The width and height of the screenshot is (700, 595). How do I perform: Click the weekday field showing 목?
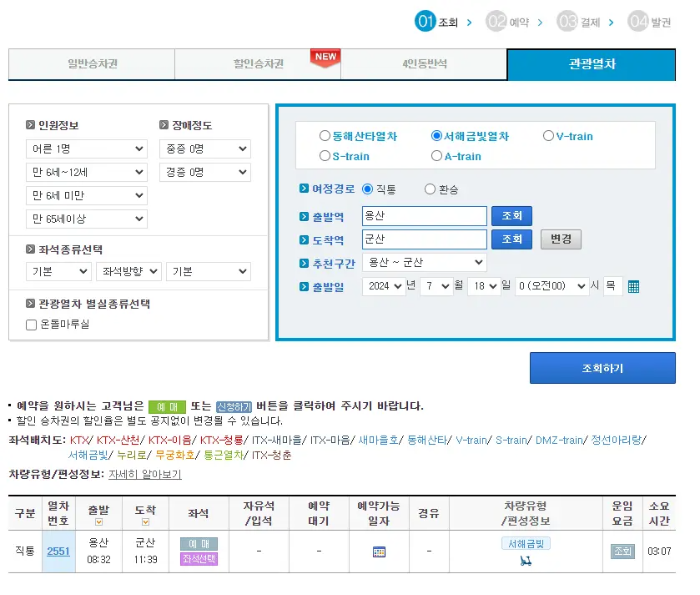coord(612,286)
